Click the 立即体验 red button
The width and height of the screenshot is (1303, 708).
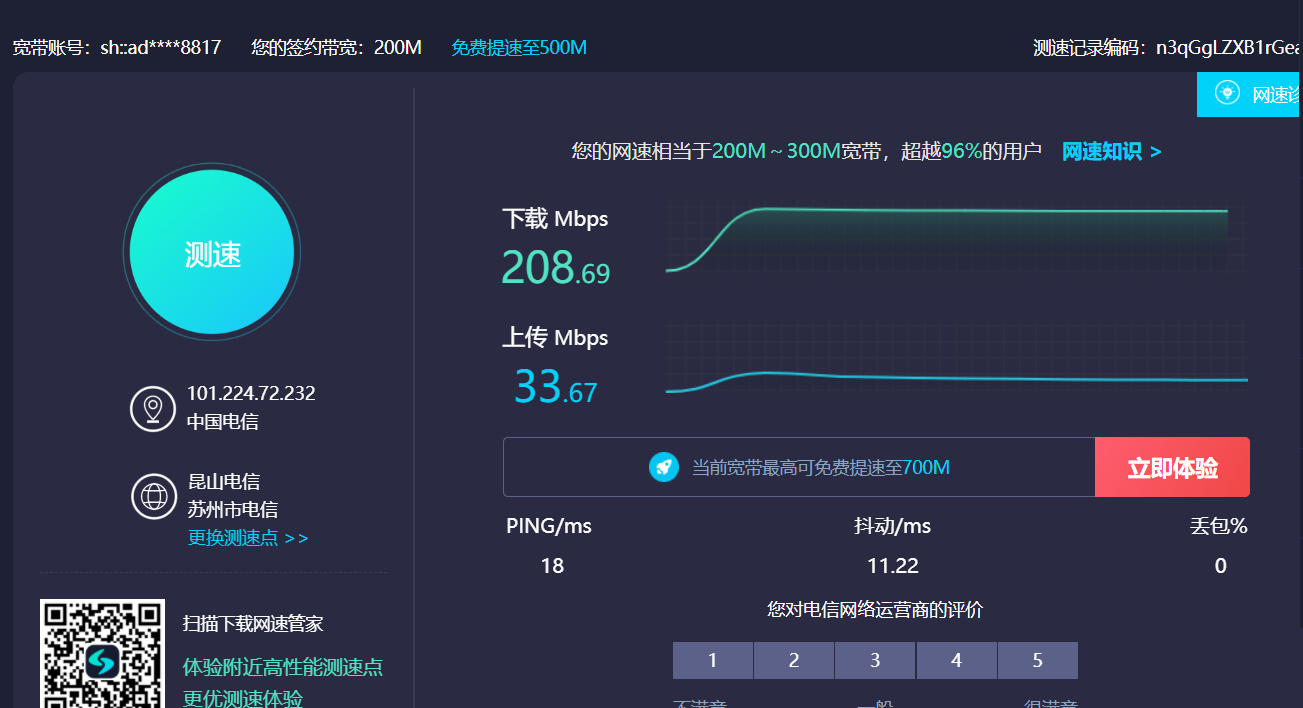1172,467
